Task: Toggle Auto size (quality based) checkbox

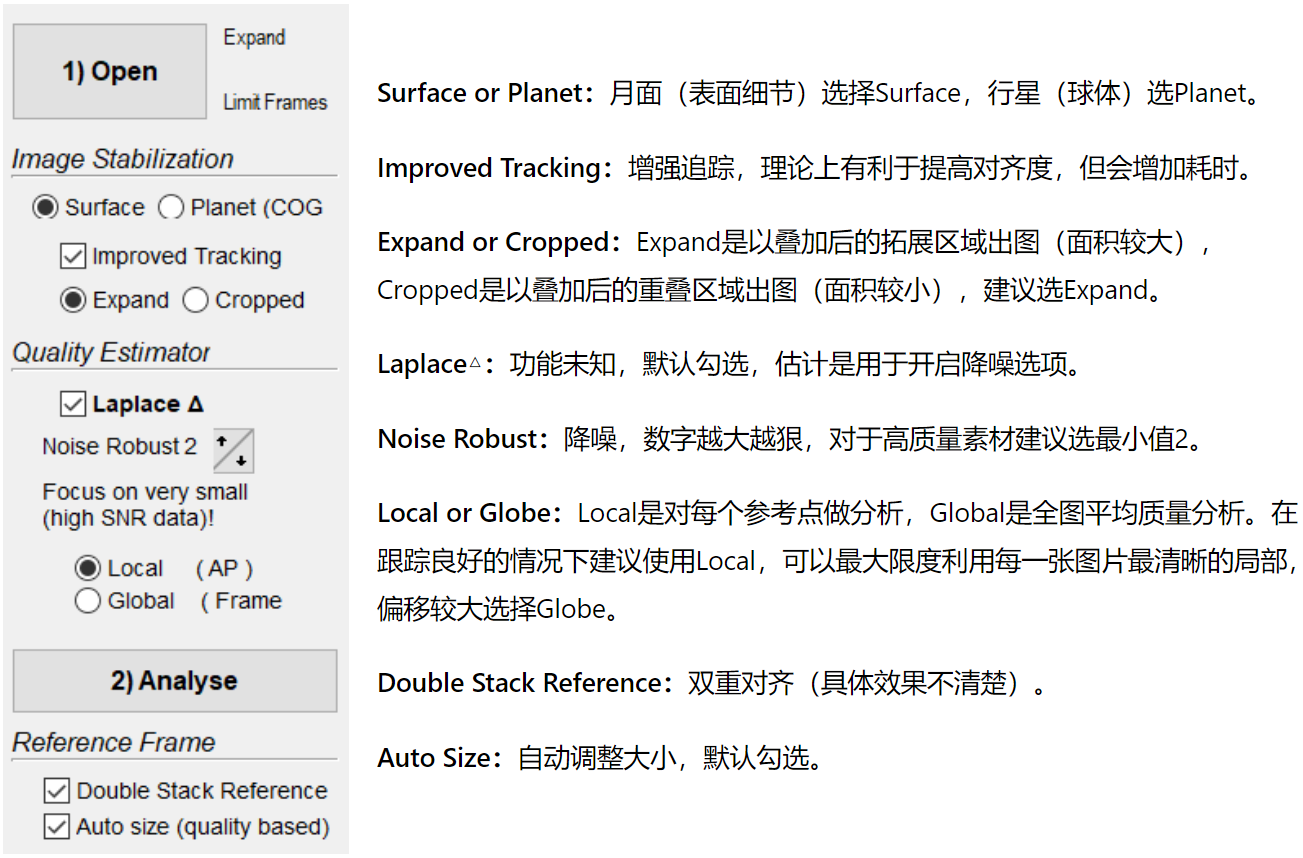Action: coord(57,827)
